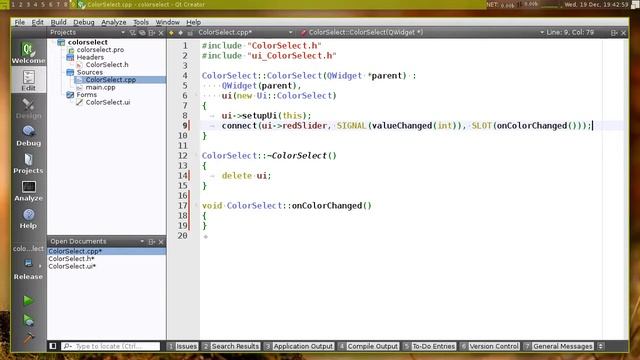Show the Search Results pane
Image resolution: width=640 pixels, height=360 pixels.
231,346
